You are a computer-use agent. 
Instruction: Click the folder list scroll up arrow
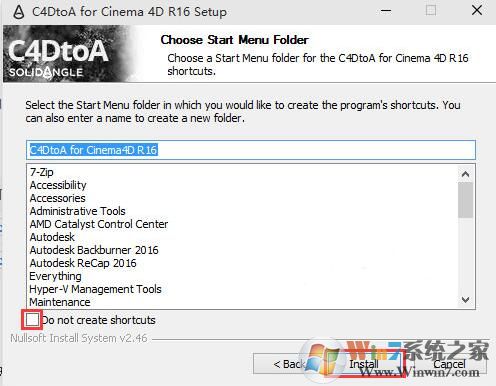click(x=465, y=174)
